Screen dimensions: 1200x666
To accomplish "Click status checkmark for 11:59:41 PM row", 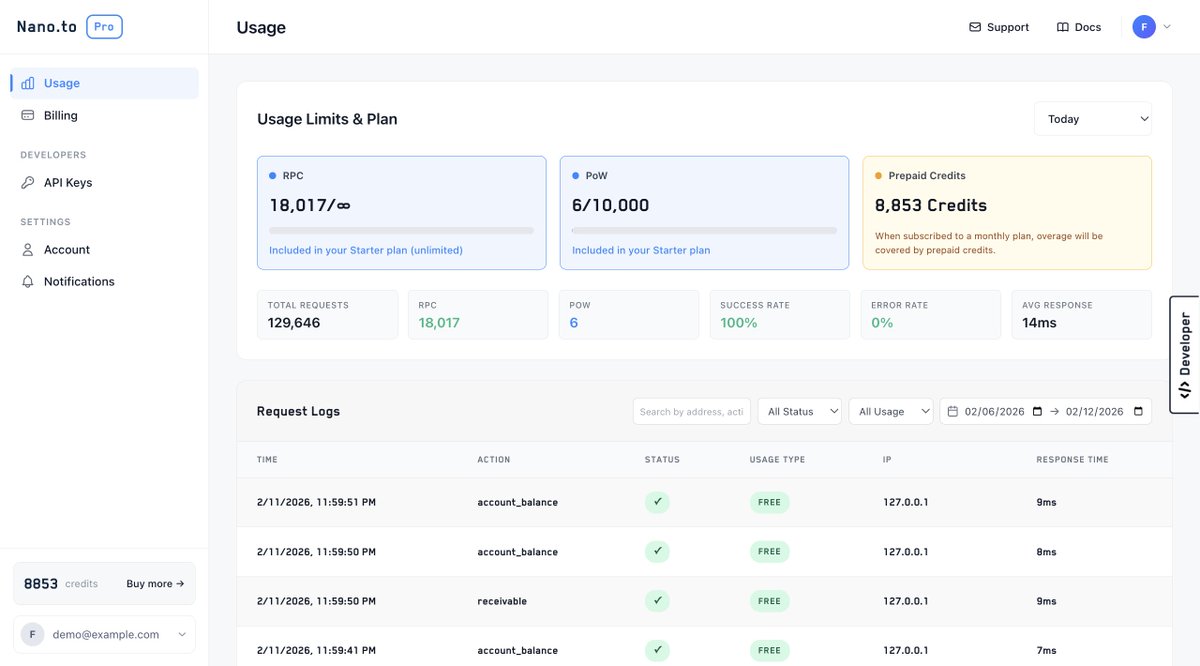I will 657,650.
